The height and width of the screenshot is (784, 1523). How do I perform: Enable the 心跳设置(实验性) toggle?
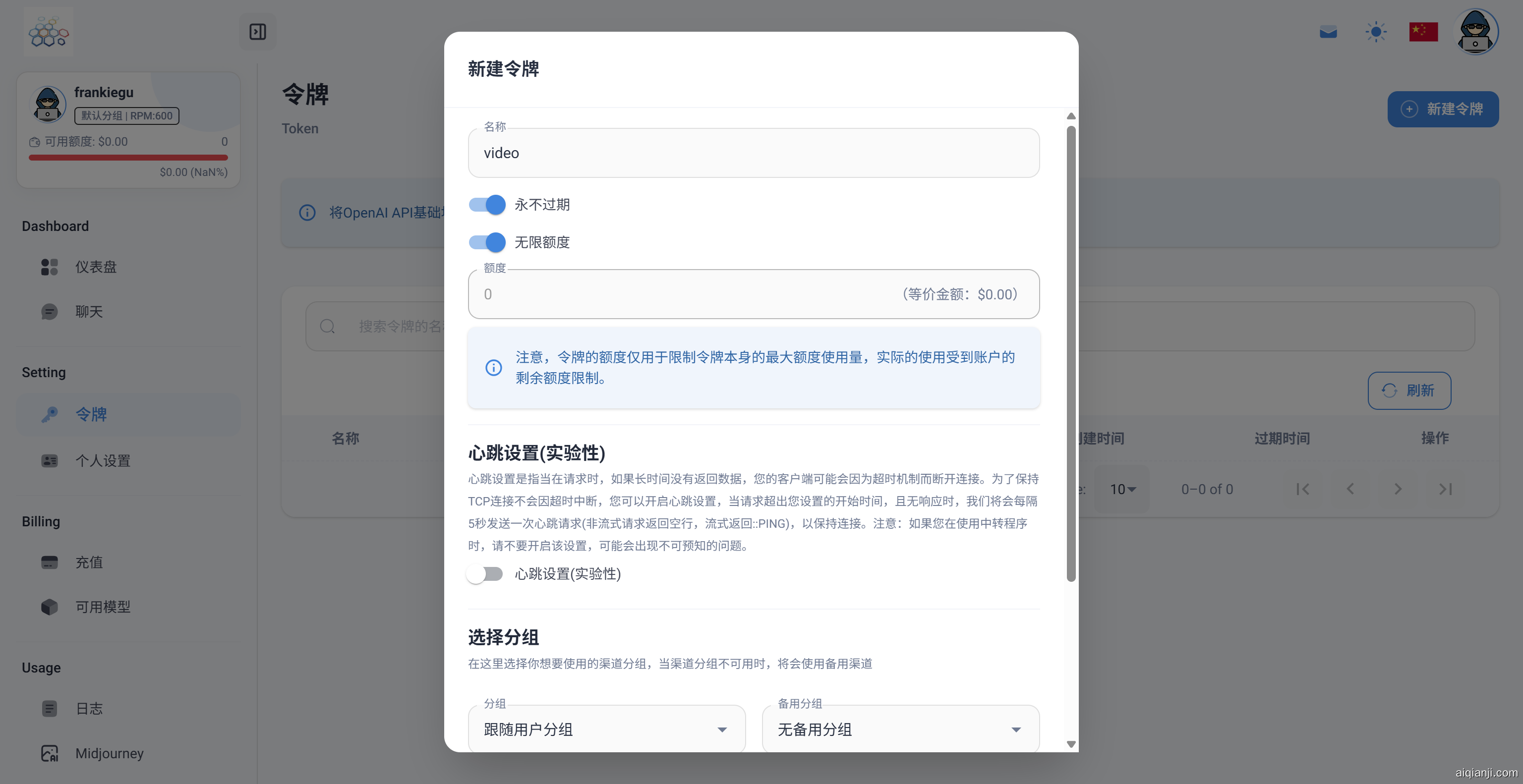(485, 574)
